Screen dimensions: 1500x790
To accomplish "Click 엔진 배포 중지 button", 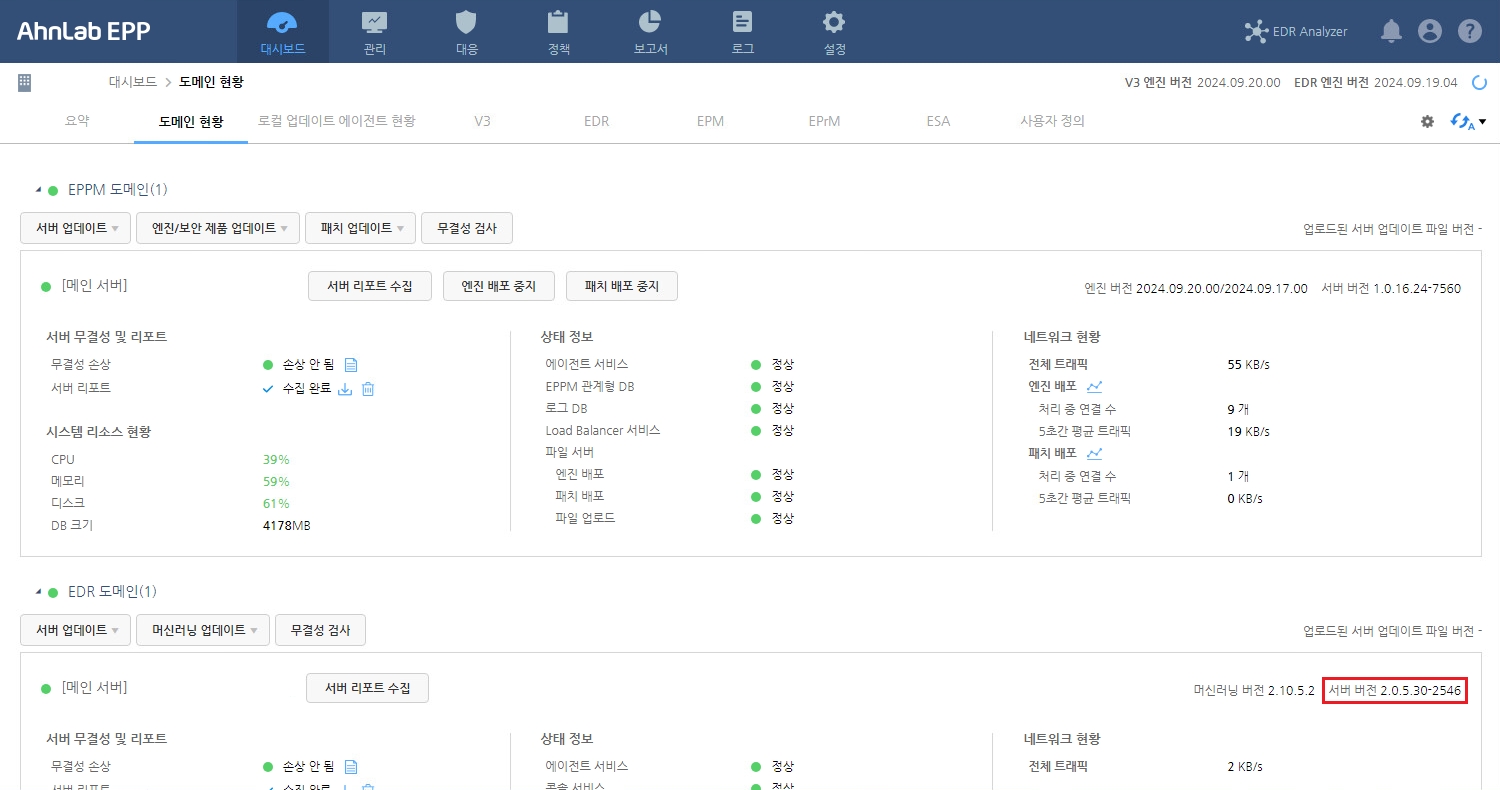I will (x=499, y=286).
